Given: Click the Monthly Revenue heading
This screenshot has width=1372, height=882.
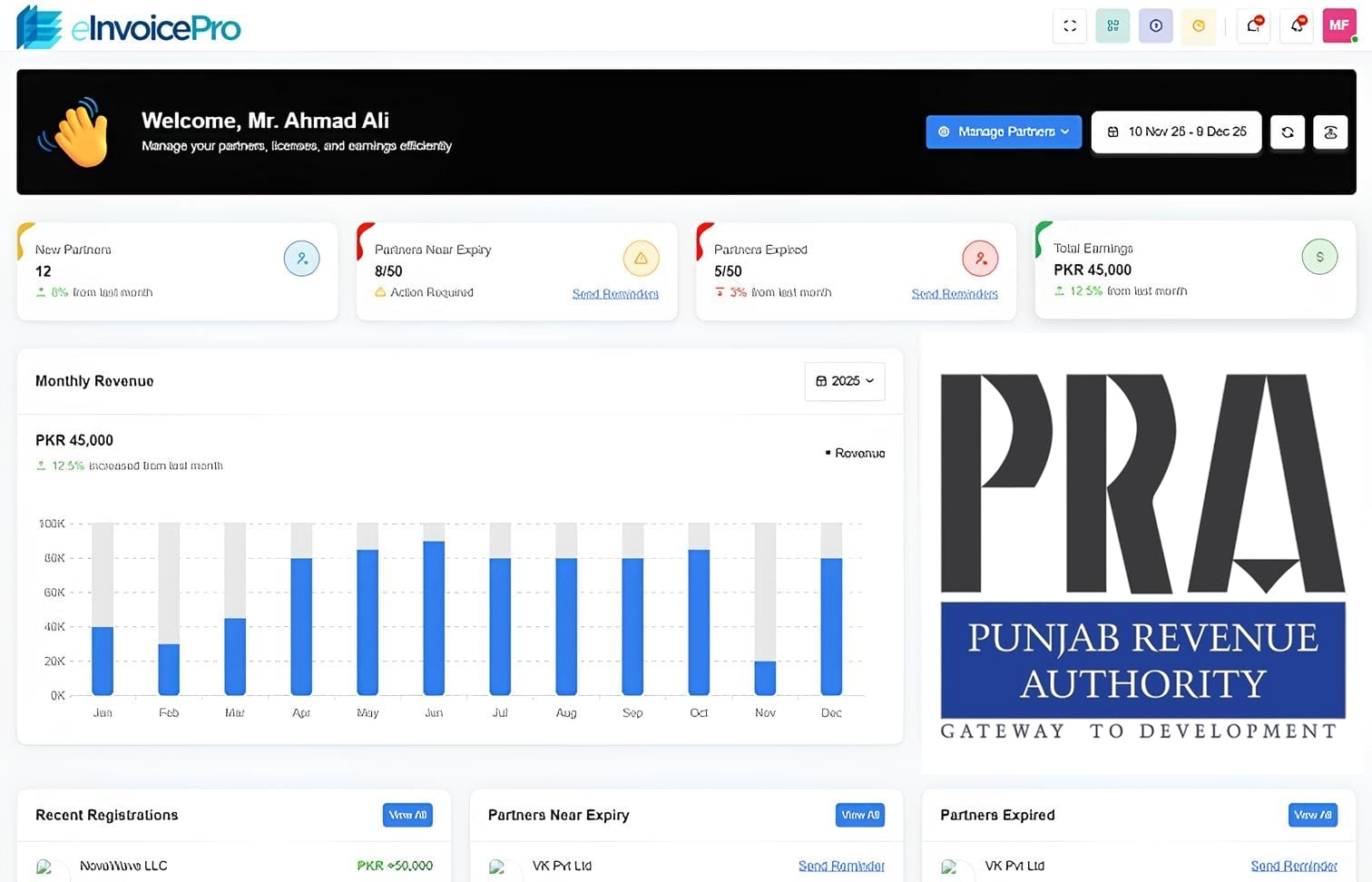Looking at the screenshot, I should pyautogui.click(x=94, y=381).
